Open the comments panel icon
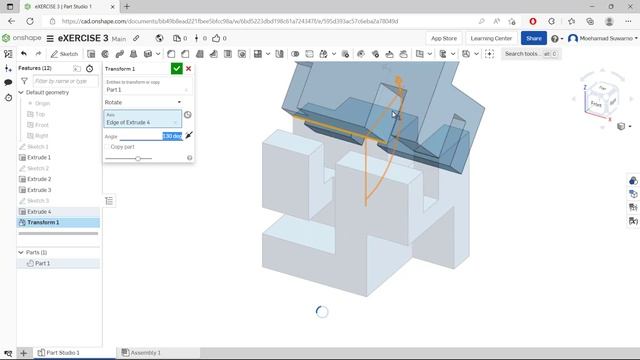The width and height of the screenshot is (640, 360). [x=8, y=82]
